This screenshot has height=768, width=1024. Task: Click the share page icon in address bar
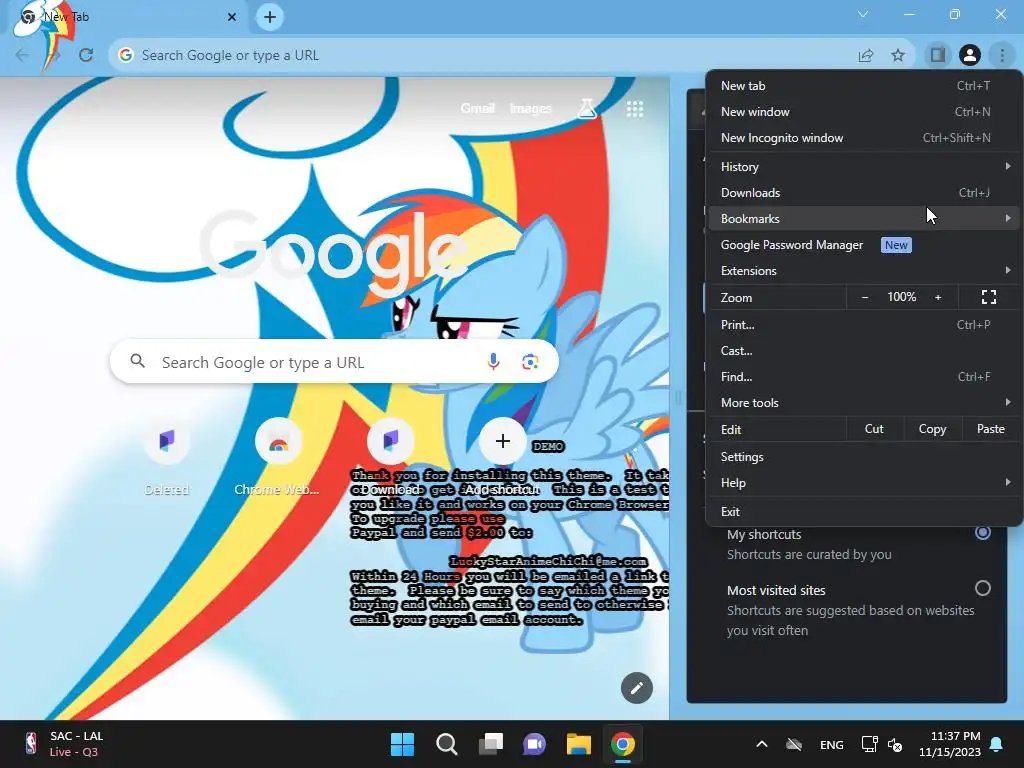[x=866, y=56]
